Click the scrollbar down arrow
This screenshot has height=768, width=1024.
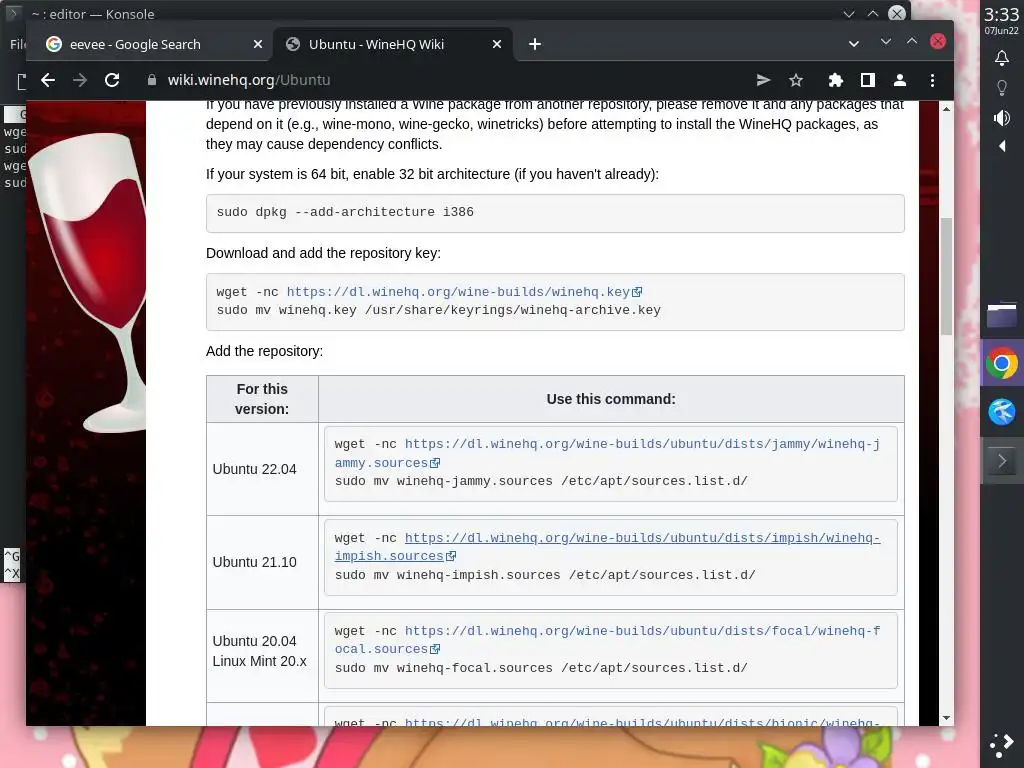tap(946, 718)
